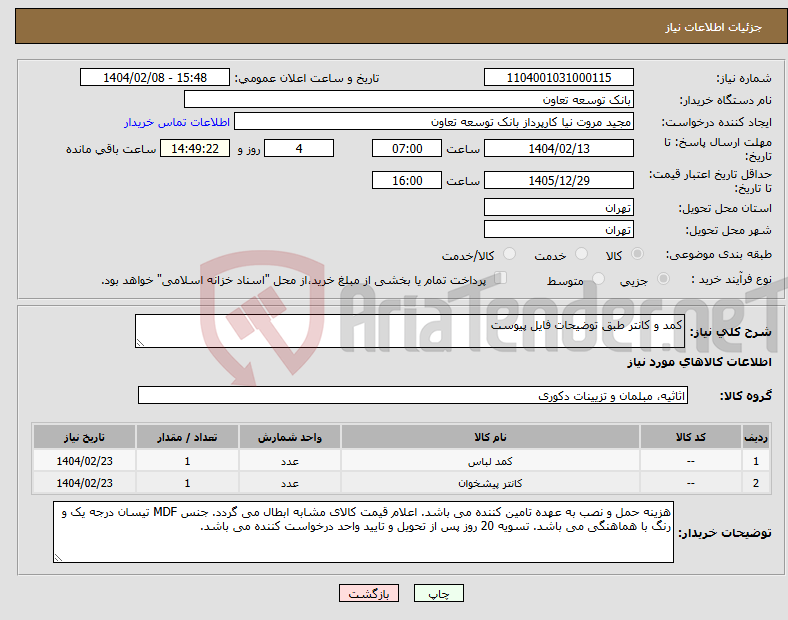Click the کمد لباس item cell

tap(490, 461)
